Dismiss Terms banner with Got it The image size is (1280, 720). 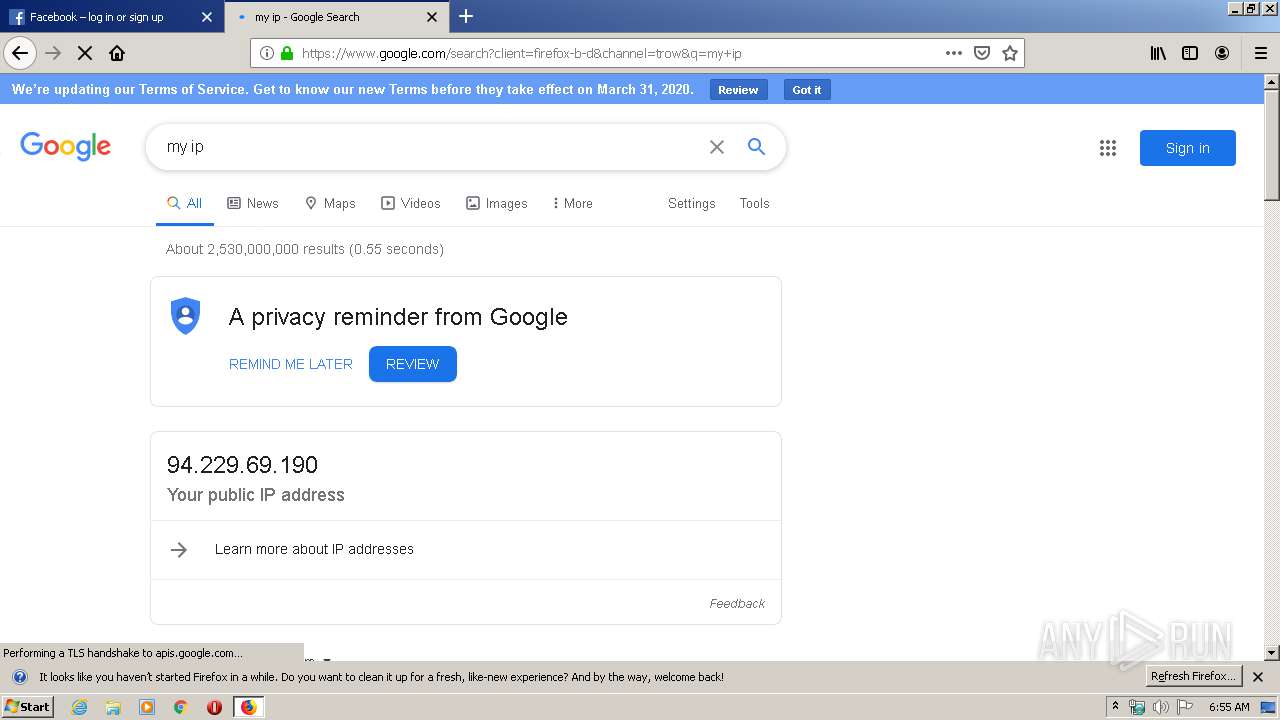point(806,90)
